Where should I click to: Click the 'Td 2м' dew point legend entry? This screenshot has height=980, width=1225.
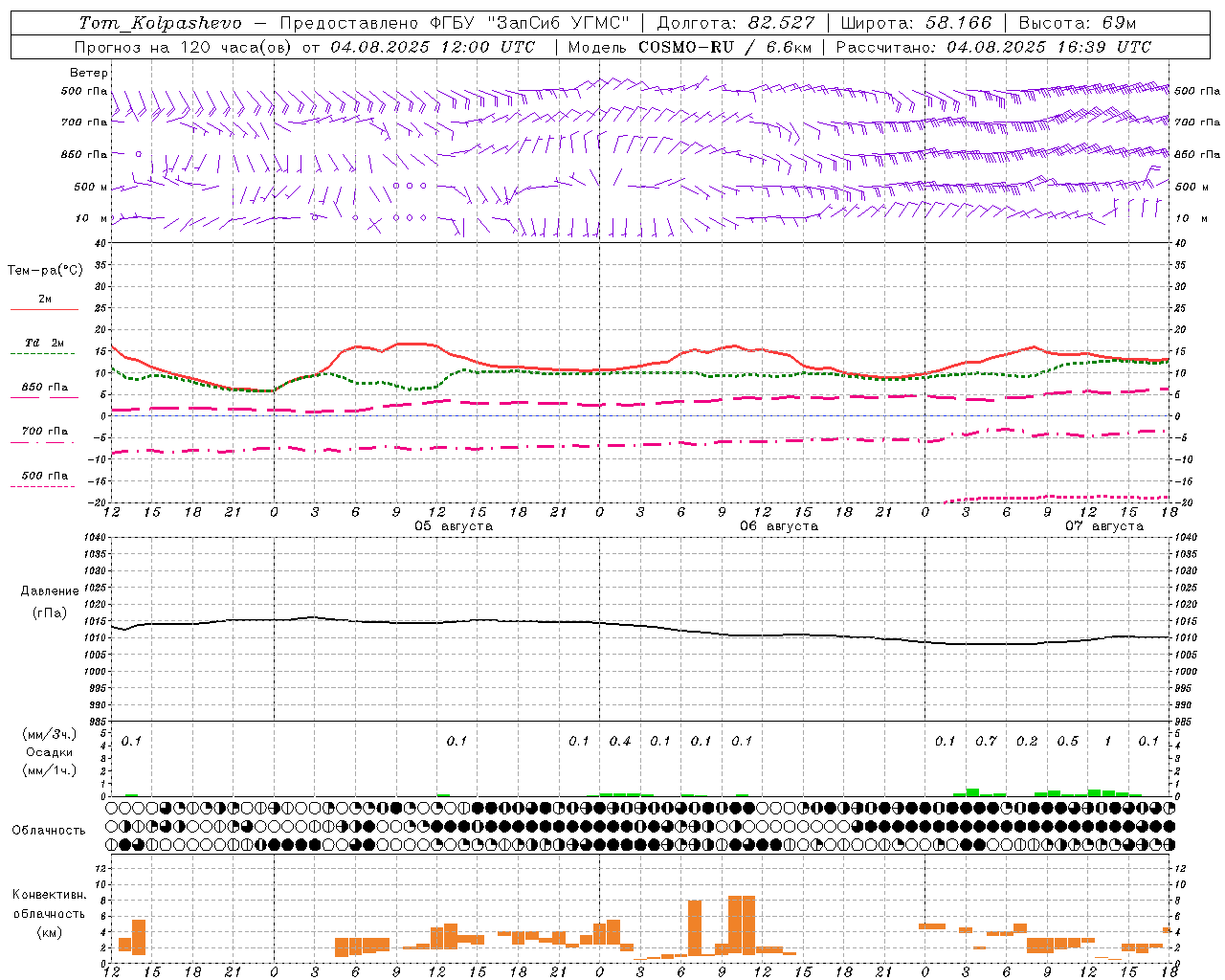(x=44, y=343)
